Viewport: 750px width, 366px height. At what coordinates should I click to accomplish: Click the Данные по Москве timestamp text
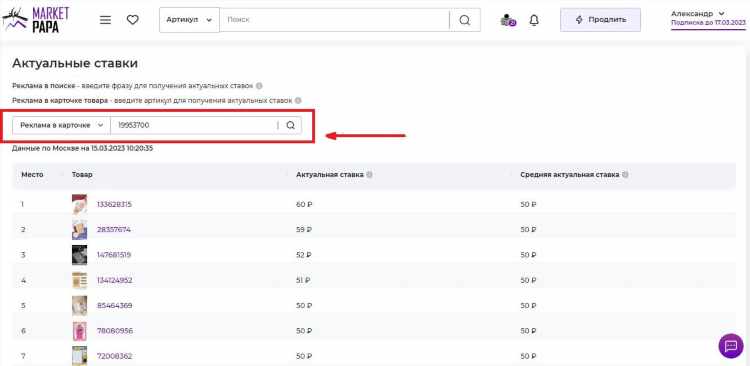(x=83, y=149)
